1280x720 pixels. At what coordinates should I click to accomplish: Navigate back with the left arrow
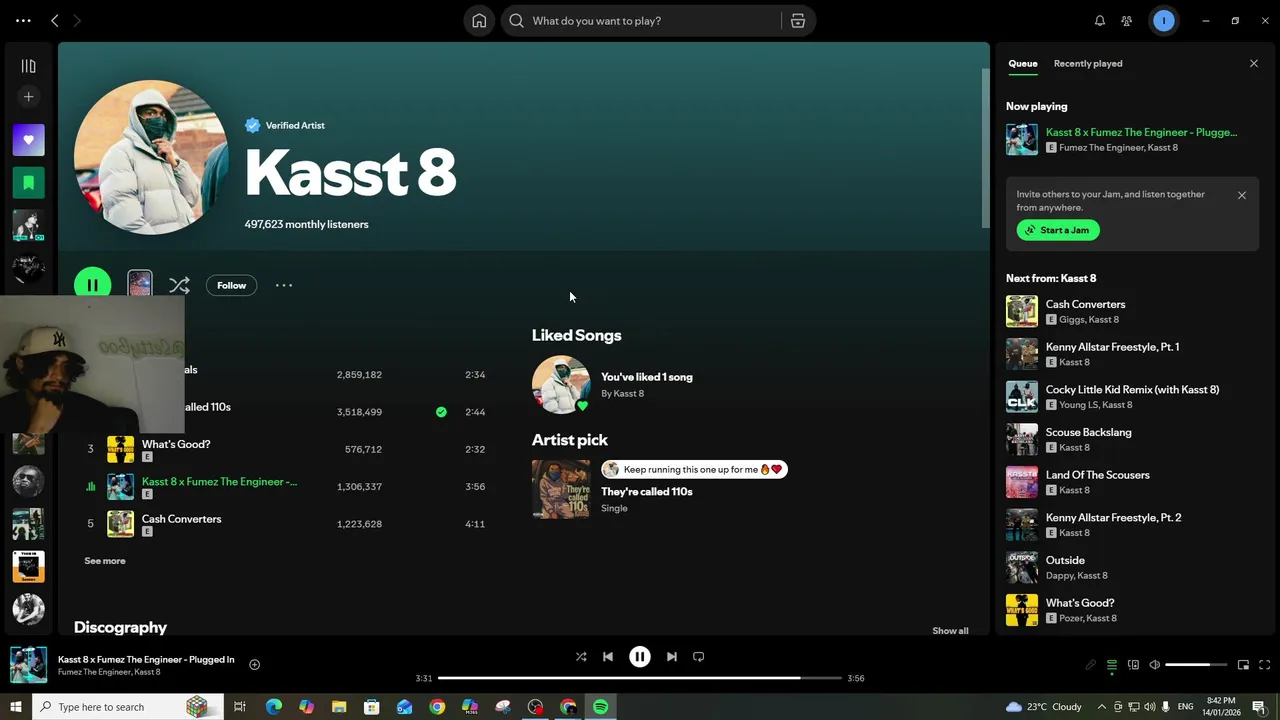tap(55, 21)
